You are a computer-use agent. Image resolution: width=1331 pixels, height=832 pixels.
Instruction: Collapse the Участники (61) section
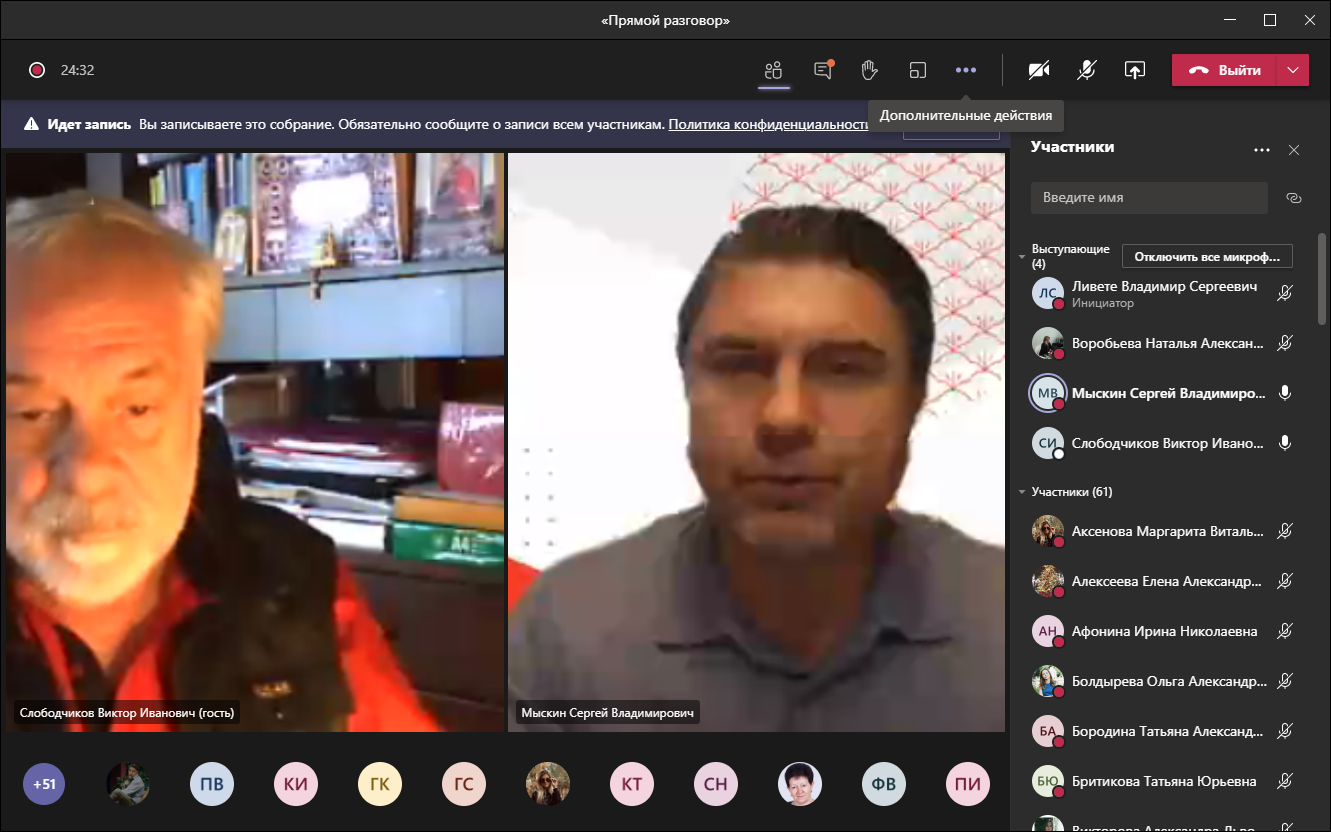pyautogui.click(x=1021, y=492)
